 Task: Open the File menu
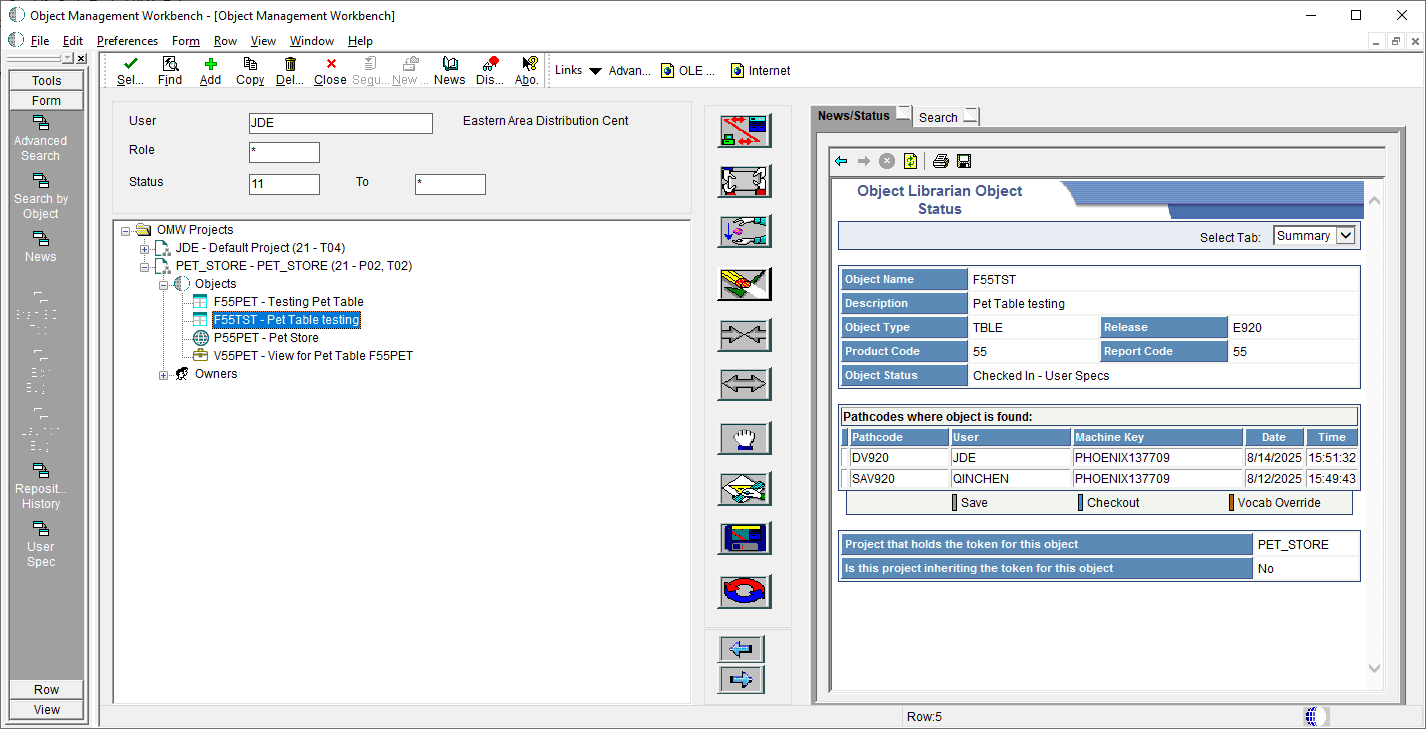(40, 41)
